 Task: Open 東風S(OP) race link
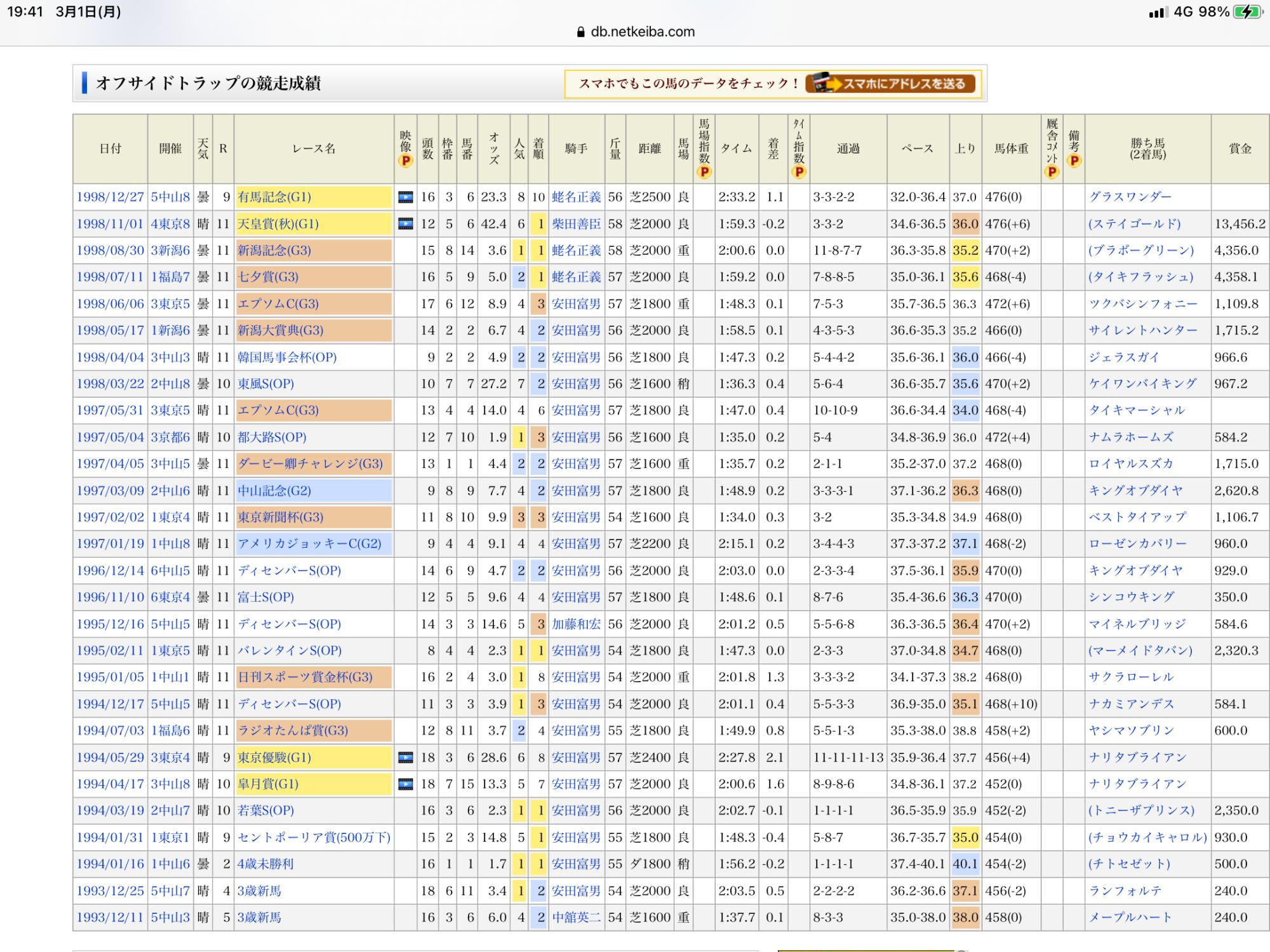click(x=265, y=384)
